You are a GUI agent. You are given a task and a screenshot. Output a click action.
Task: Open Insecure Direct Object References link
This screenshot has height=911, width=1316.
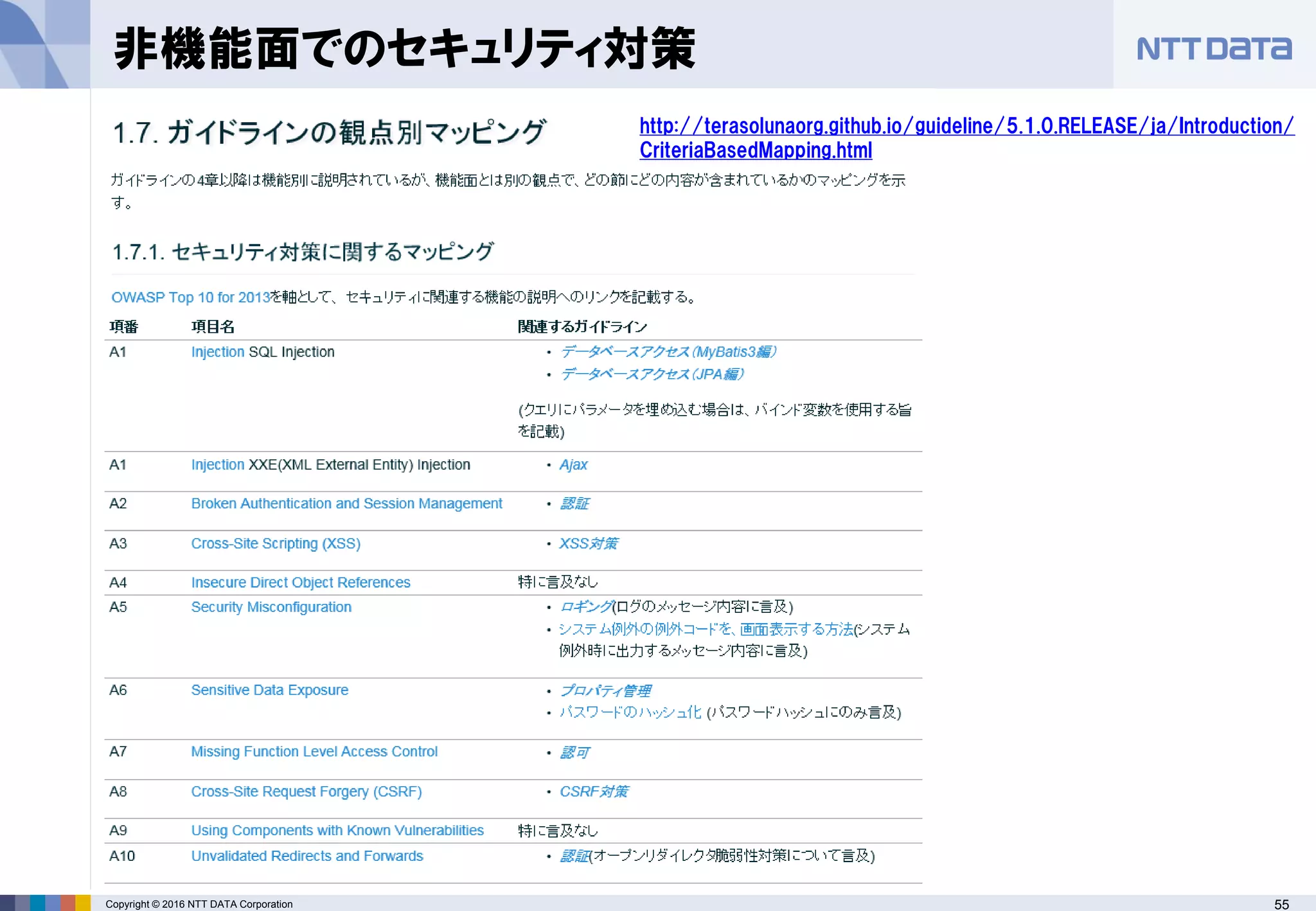point(301,583)
